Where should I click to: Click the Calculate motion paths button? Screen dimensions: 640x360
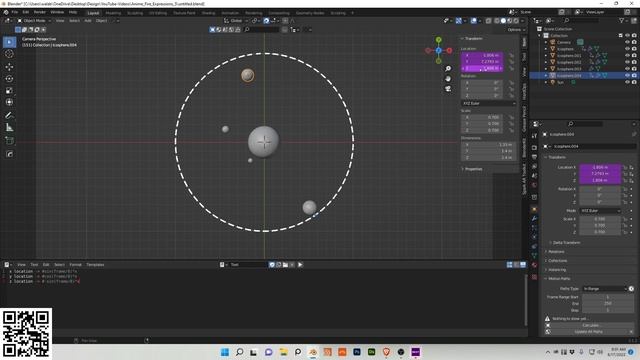pyautogui.click(x=590, y=325)
